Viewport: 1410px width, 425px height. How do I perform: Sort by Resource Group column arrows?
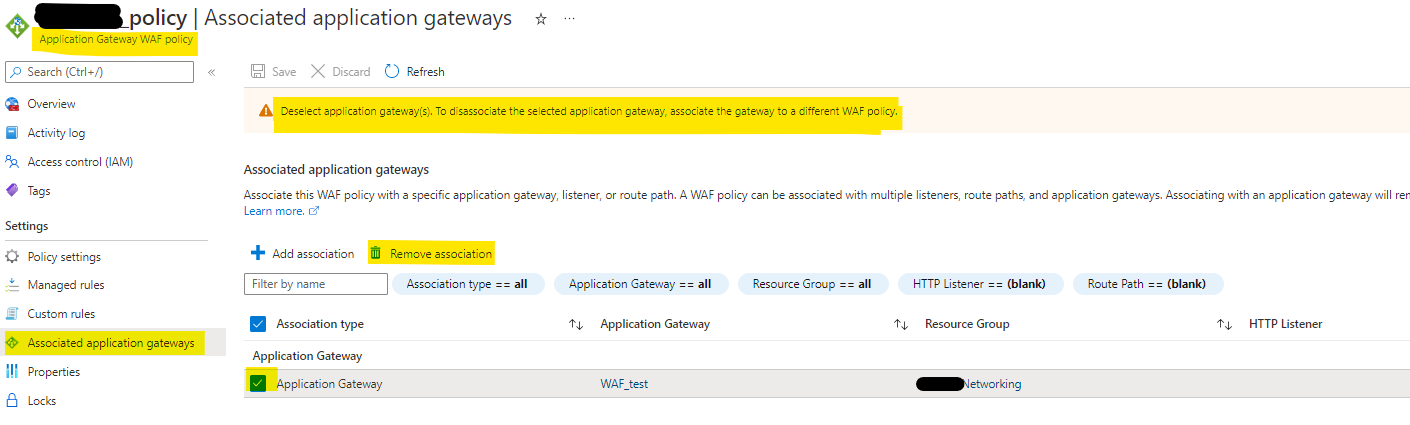click(1224, 325)
